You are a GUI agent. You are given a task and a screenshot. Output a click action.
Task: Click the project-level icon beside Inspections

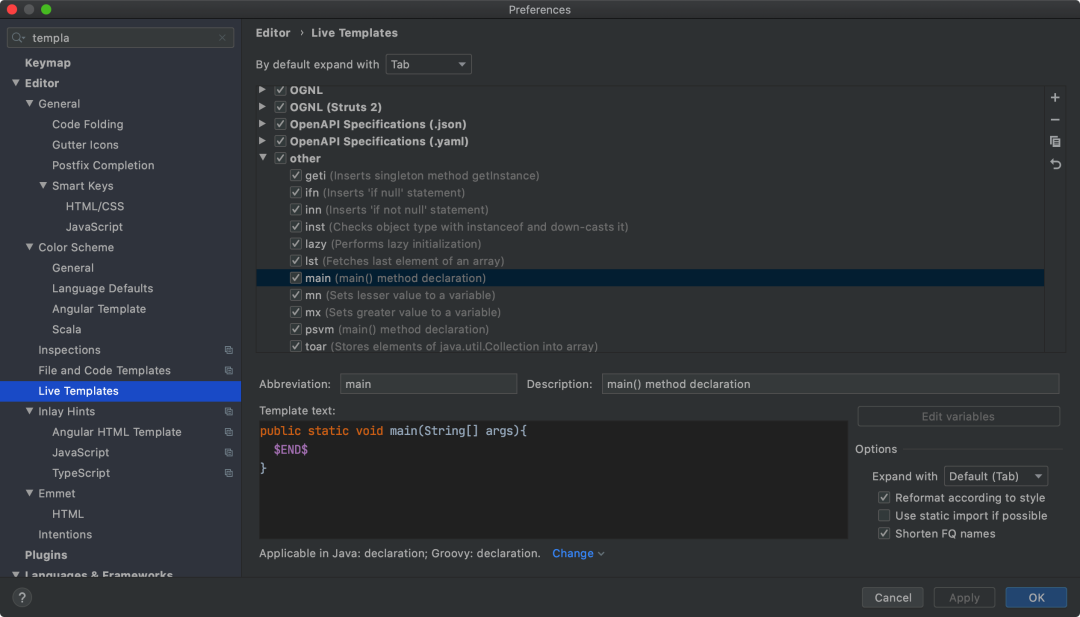coord(228,350)
